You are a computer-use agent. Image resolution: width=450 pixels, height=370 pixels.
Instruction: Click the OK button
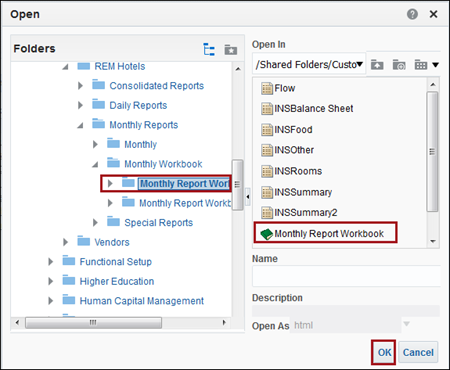[384, 352]
